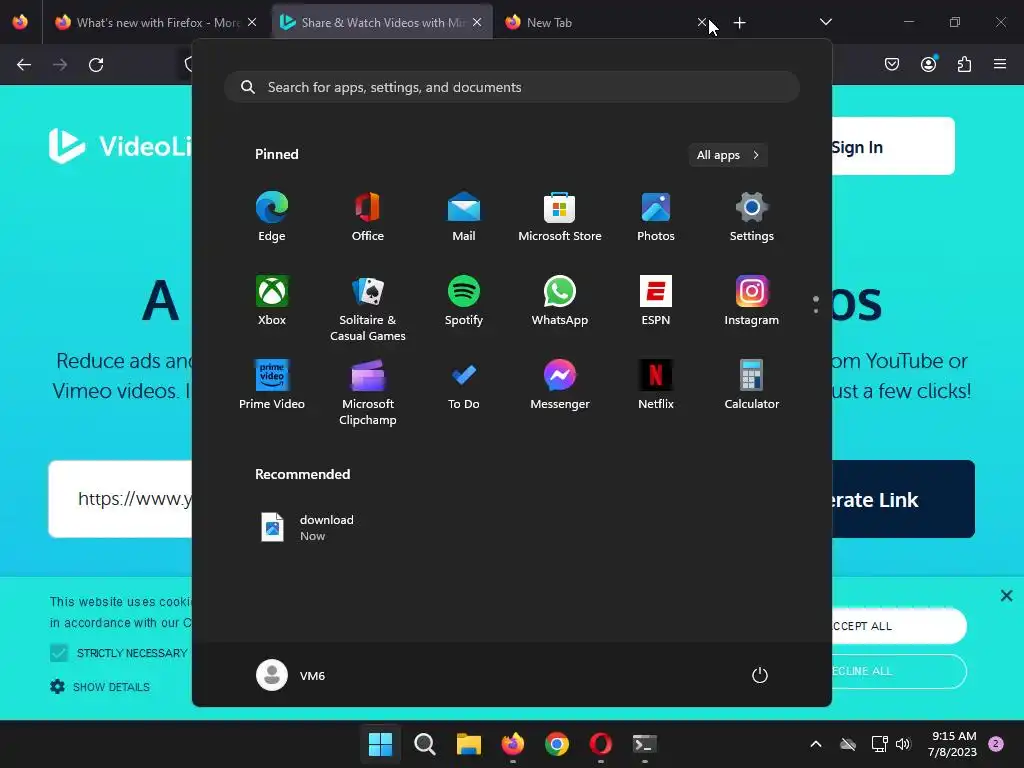Open Instagram
The height and width of the screenshot is (768, 1024).
(x=752, y=300)
